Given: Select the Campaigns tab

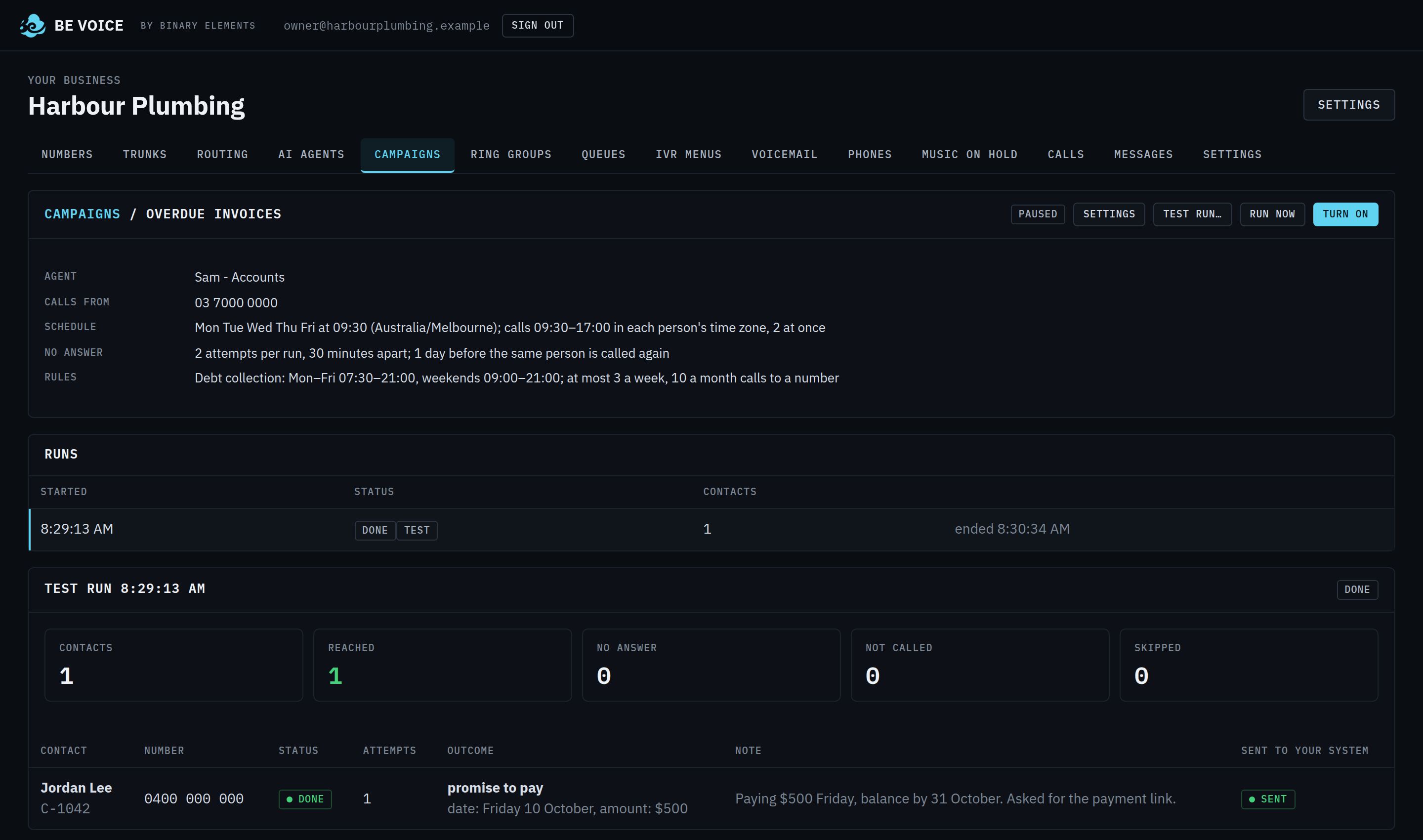Looking at the screenshot, I should (x=407, y=155).
